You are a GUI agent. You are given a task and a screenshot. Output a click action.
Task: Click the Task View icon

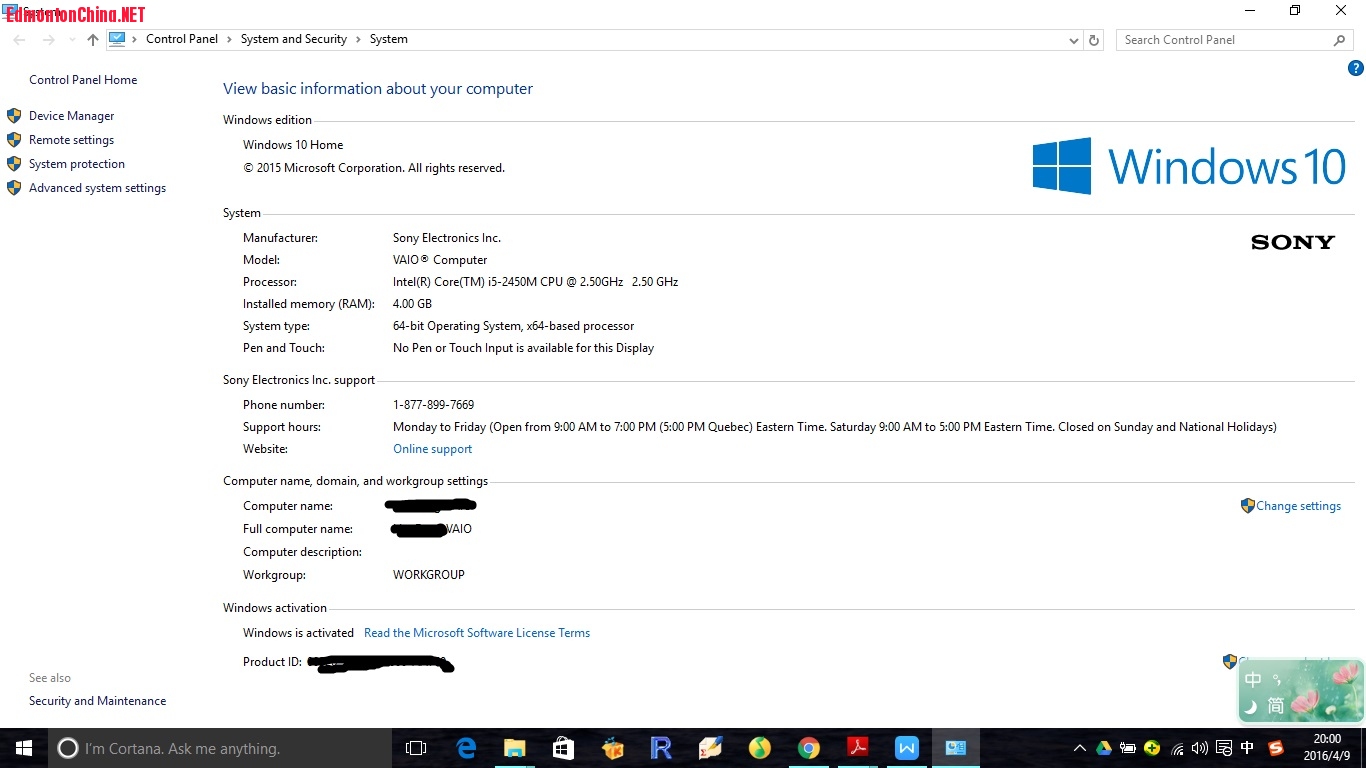tap(416, 748)
